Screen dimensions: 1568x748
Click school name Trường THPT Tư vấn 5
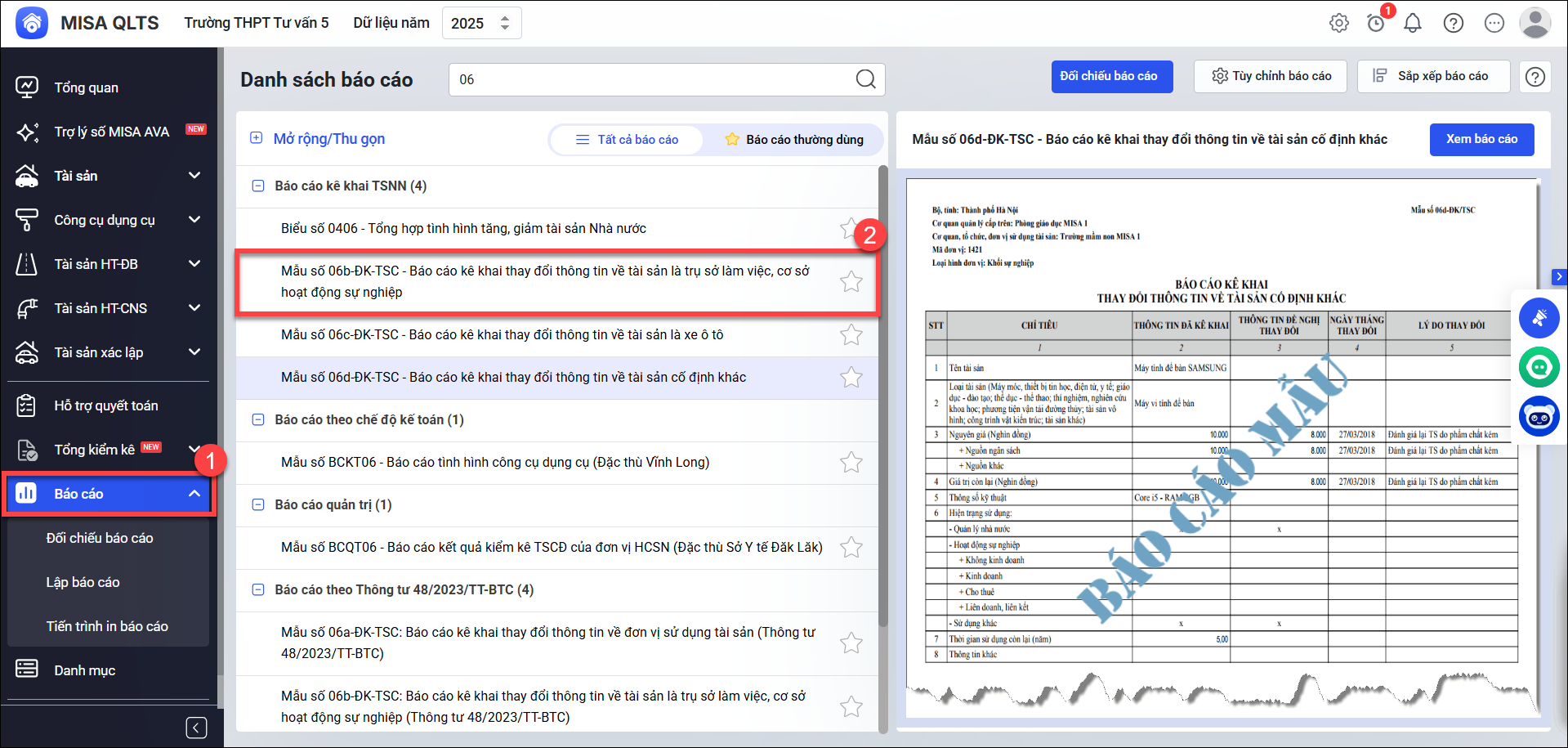point(257,23)
